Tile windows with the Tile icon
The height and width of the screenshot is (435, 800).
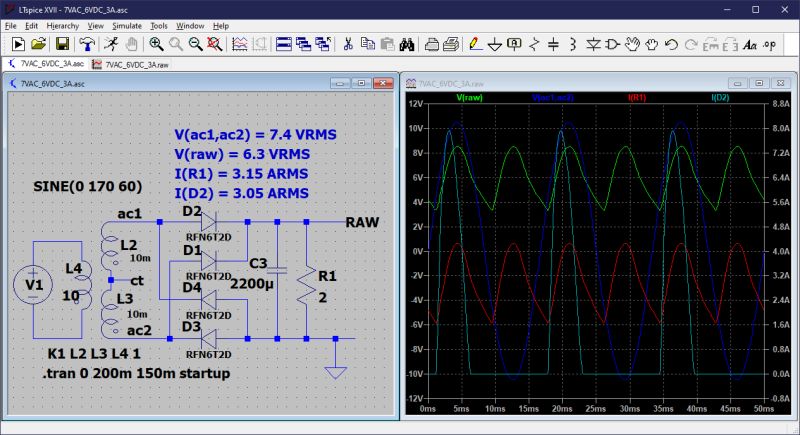pyautogui.click(x=284, y=45)
